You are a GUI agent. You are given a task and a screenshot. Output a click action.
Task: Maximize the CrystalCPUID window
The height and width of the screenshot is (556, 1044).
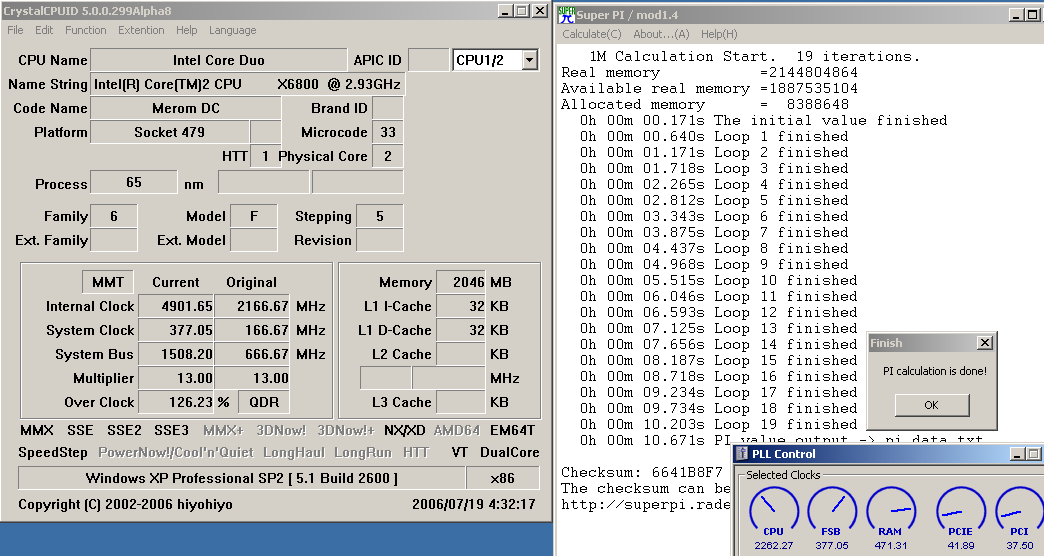522,11
